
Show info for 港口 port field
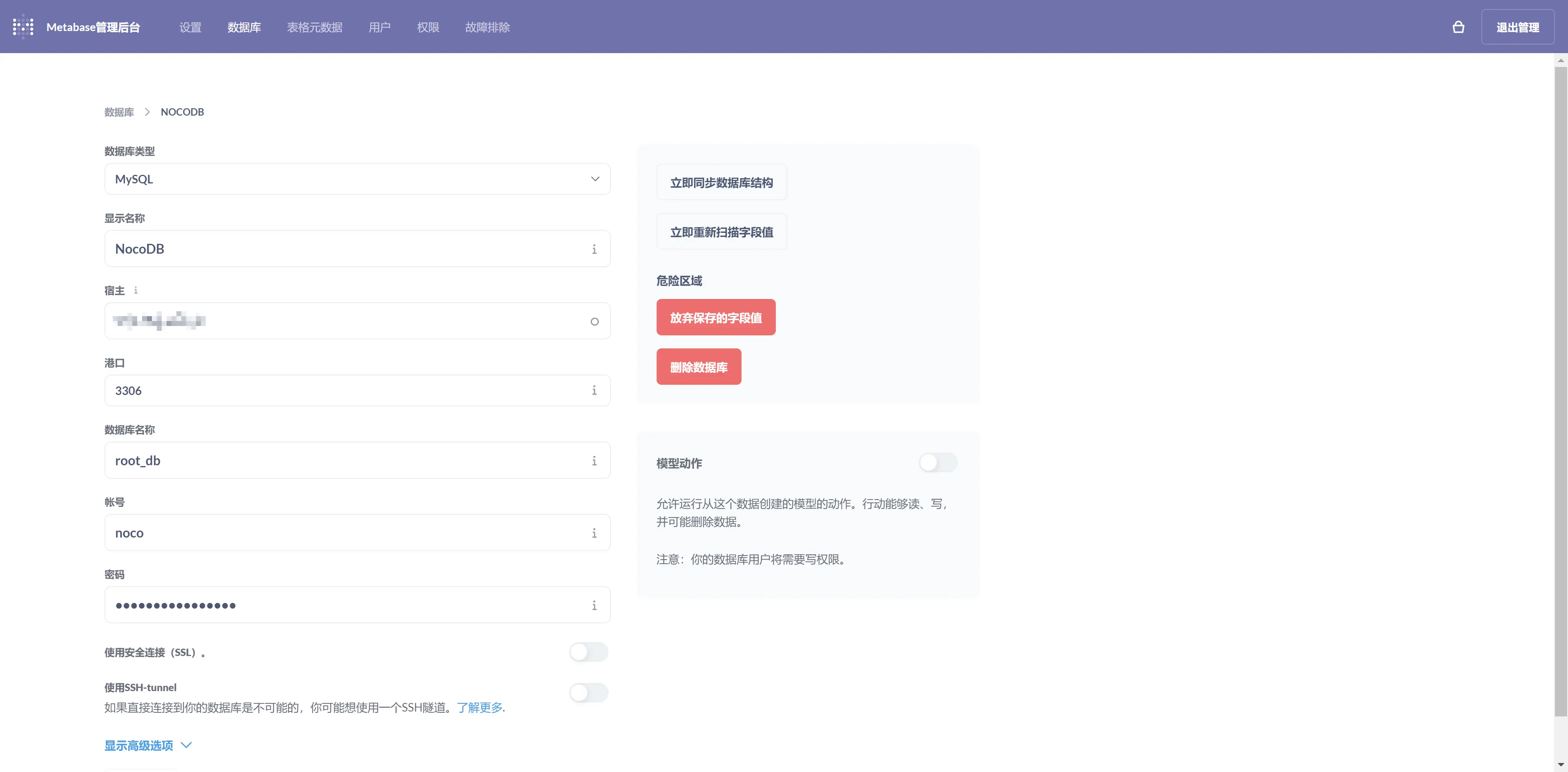[594, 390]
